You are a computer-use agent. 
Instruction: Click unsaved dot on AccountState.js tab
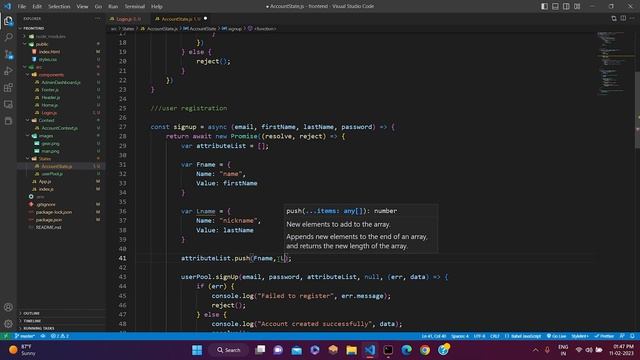(205, 18)
